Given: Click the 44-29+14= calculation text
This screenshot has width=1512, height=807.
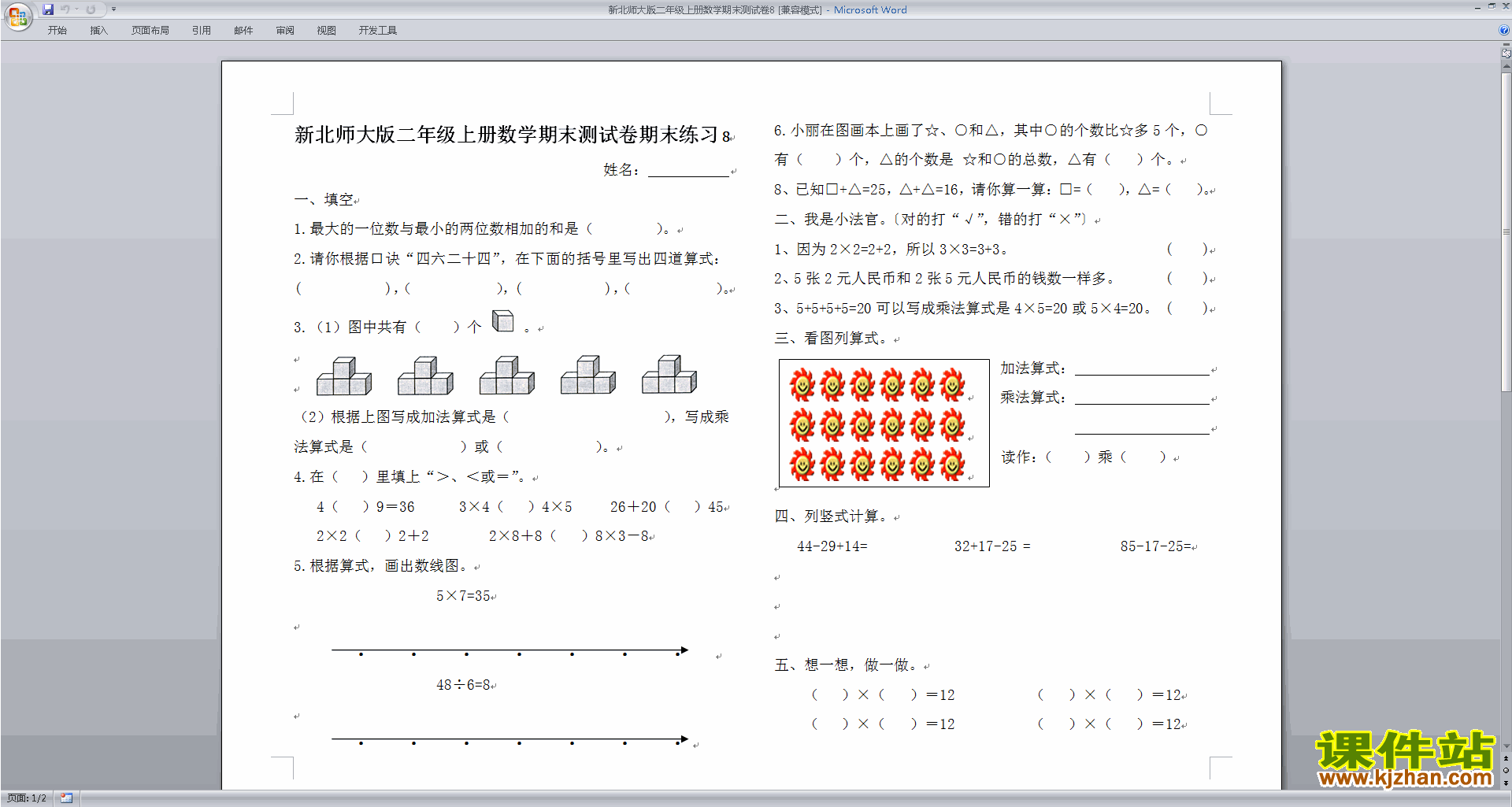Looking at the screenshot, I should coord(832,546).
